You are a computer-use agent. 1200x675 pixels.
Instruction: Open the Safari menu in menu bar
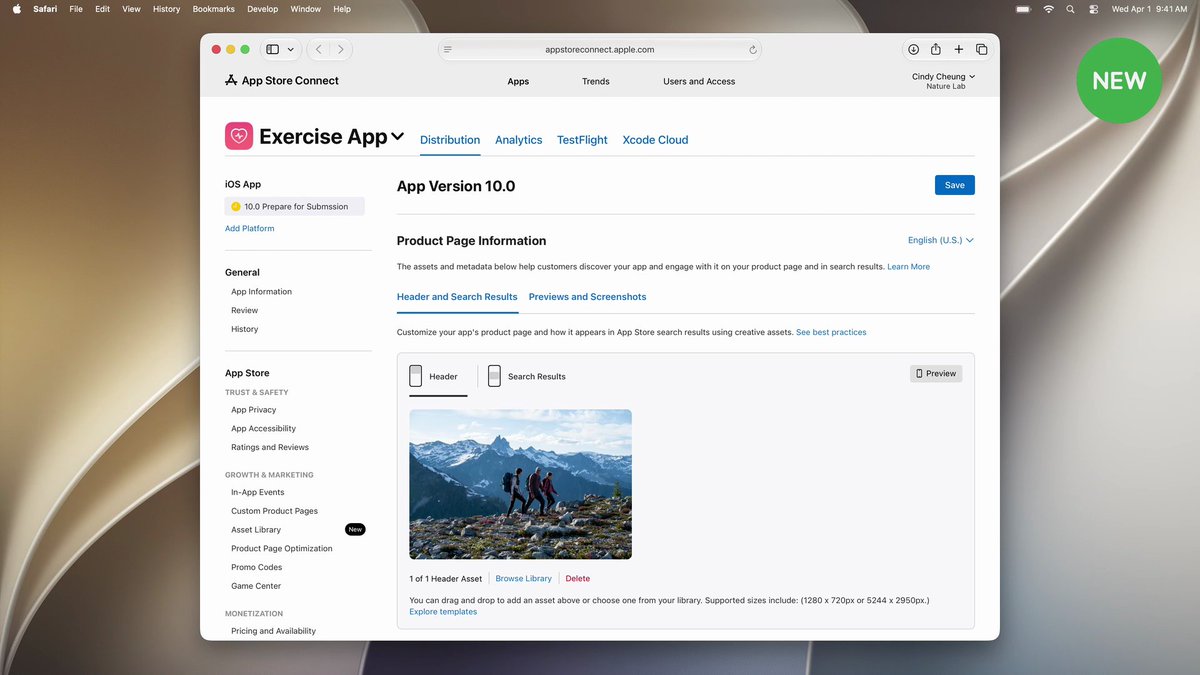(45, 9)
